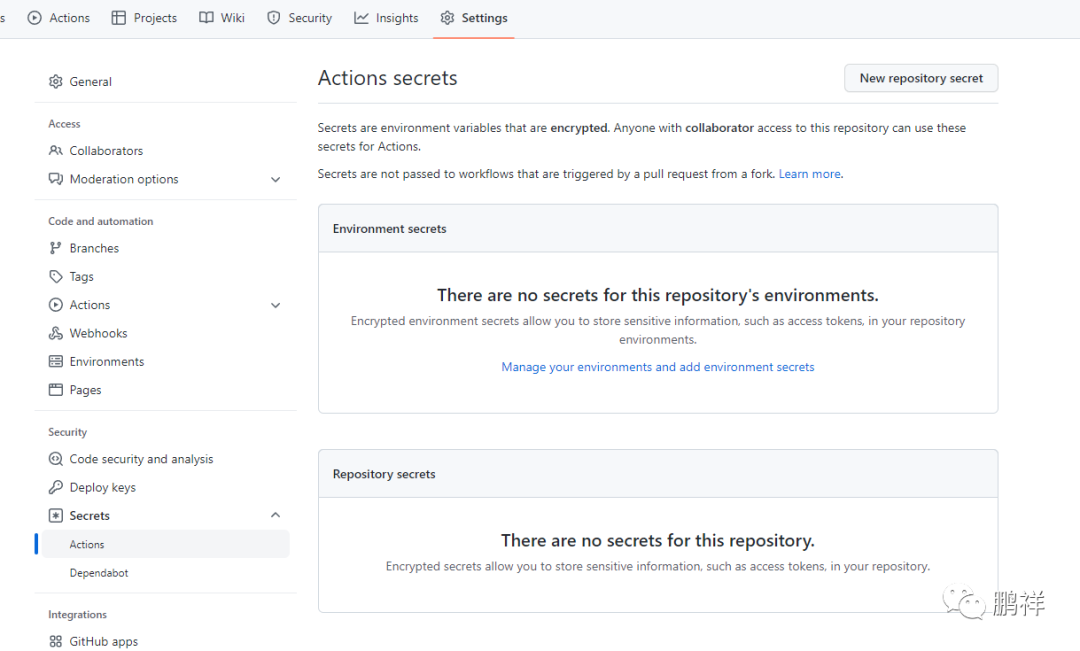Open the Projects tab
This screenshot has width=1080, height=651.
[x=144, y=18]
